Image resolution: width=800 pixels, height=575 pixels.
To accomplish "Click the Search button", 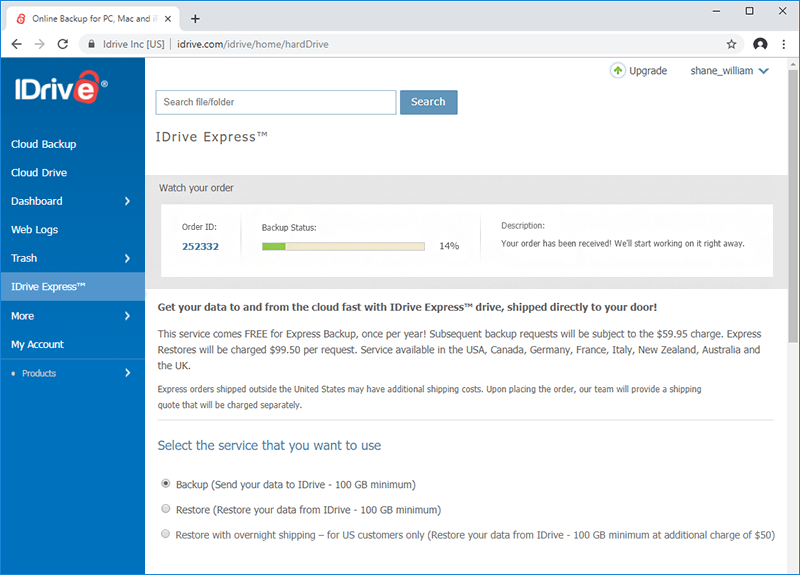I will coord(429,102).
